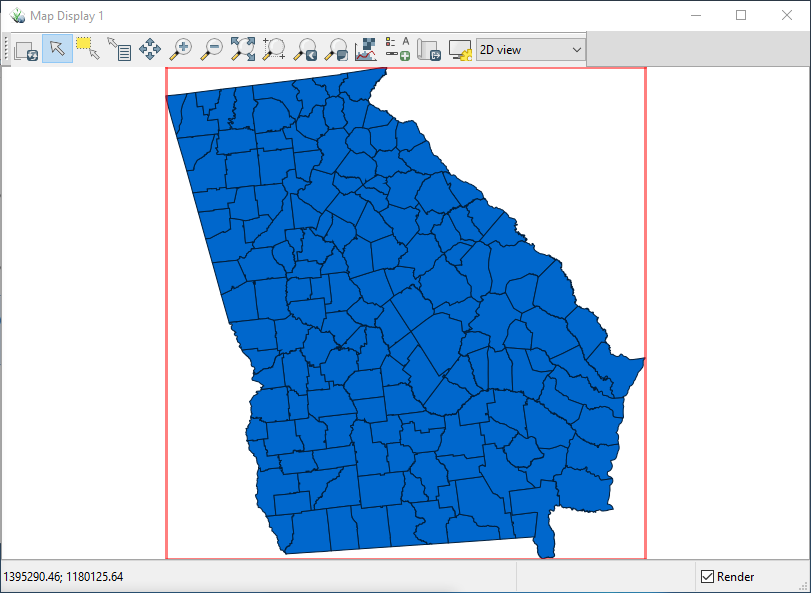Click the app logo in the title bar
Image resolution: width=811 pixels, height=593 pixels.
point(17,15)
